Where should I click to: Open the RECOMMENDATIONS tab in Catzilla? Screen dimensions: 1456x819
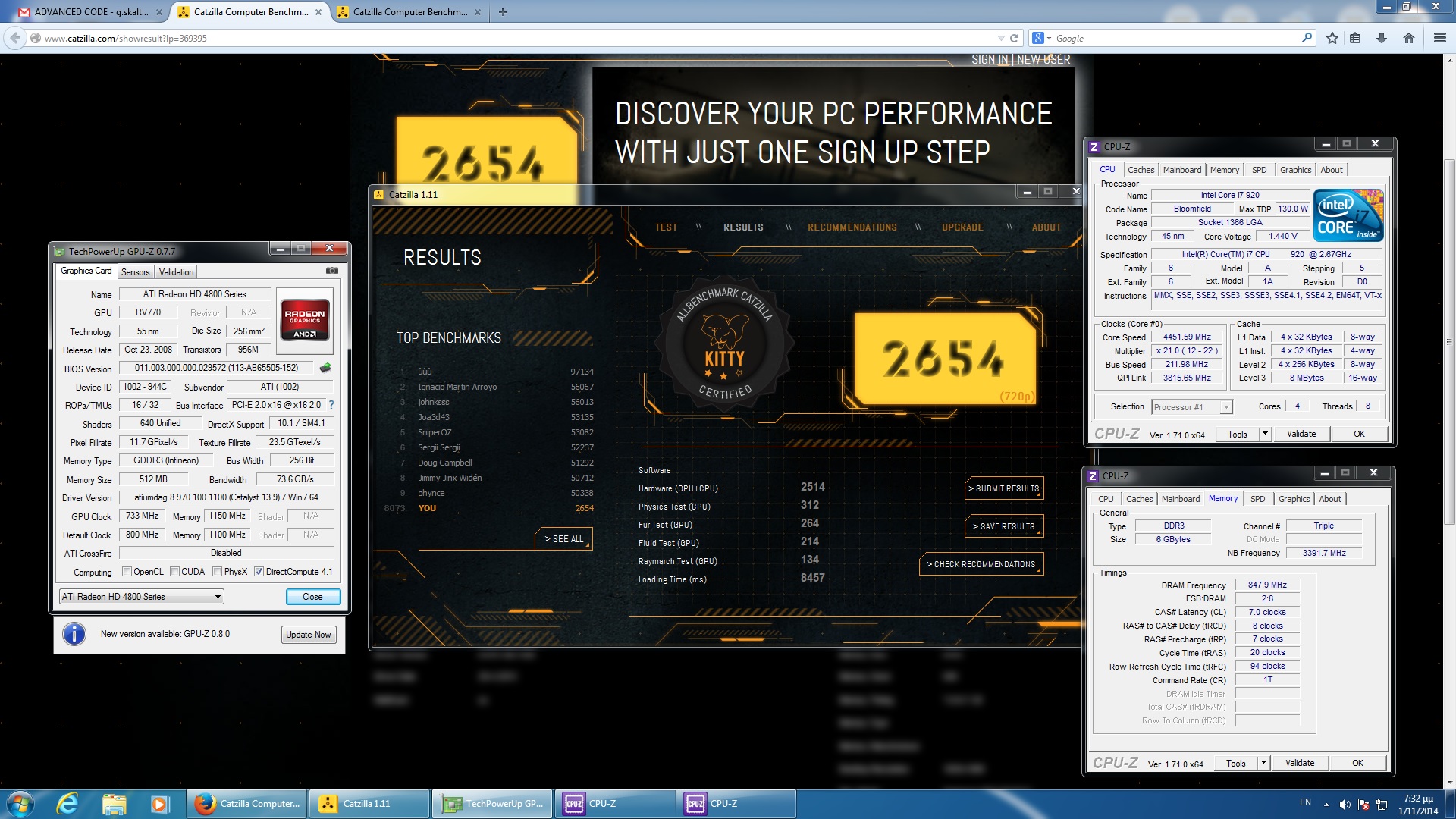(x=852, y=227)
